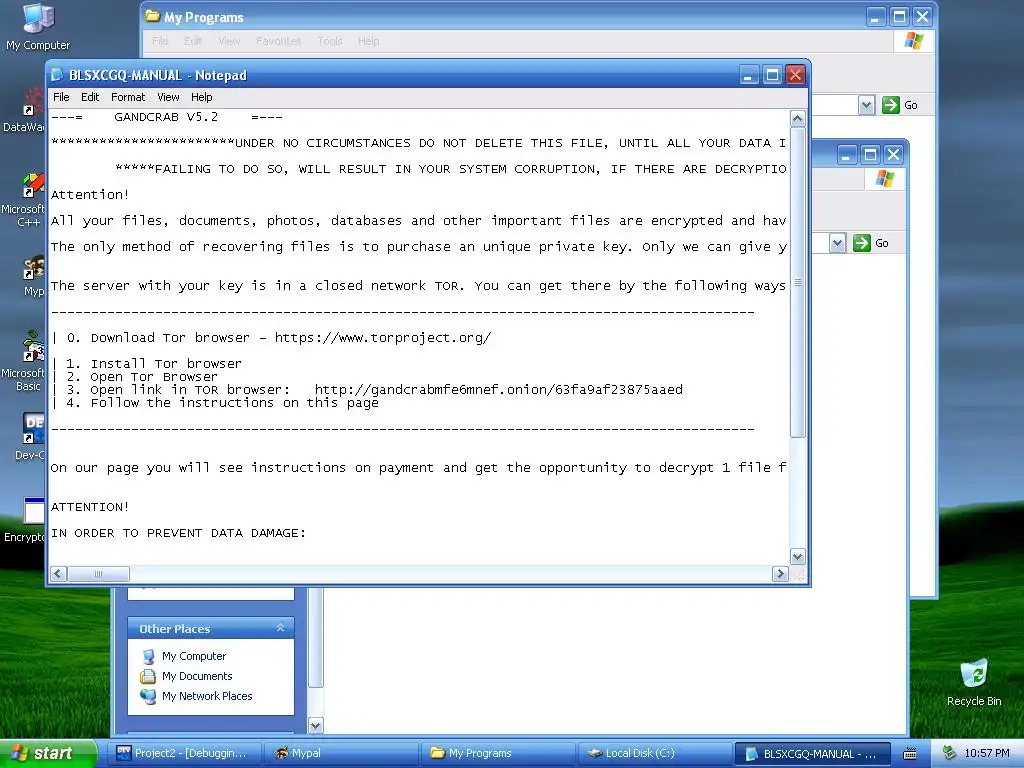
Task: Click the gandcrabmfe6mnef.onion link text
Action: 498,390
